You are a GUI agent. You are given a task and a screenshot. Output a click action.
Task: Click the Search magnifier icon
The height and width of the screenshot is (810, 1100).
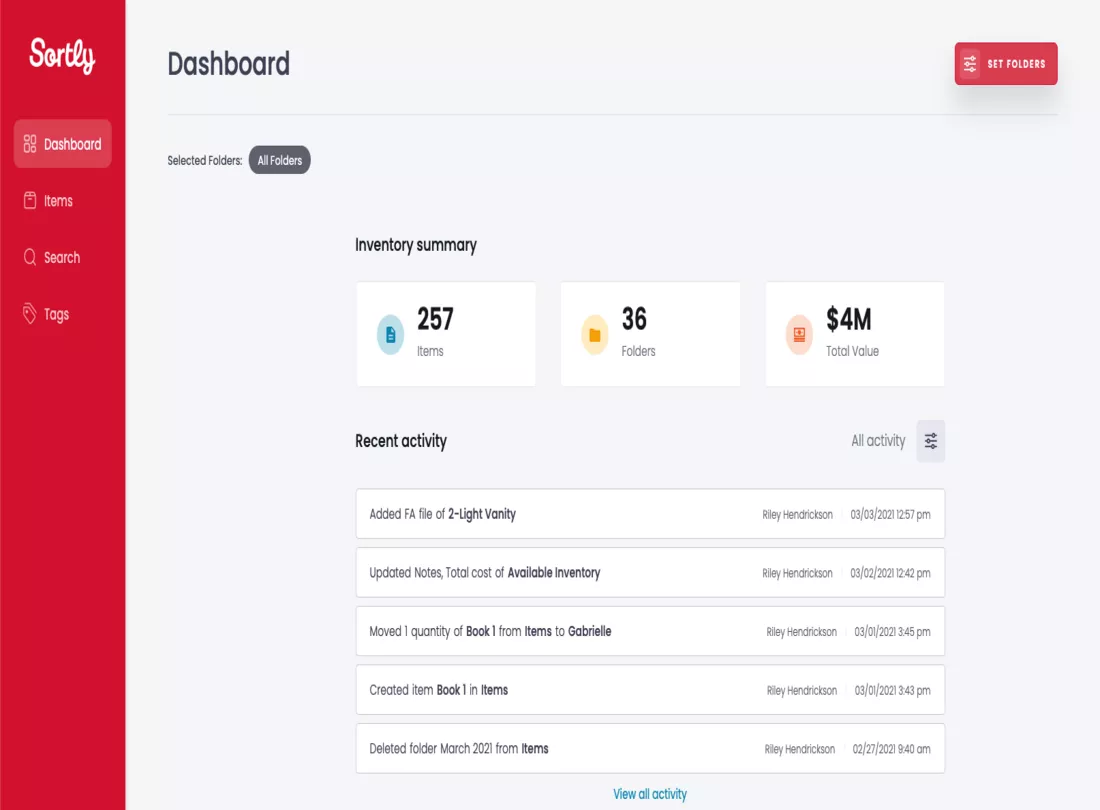tap(30, 257)
